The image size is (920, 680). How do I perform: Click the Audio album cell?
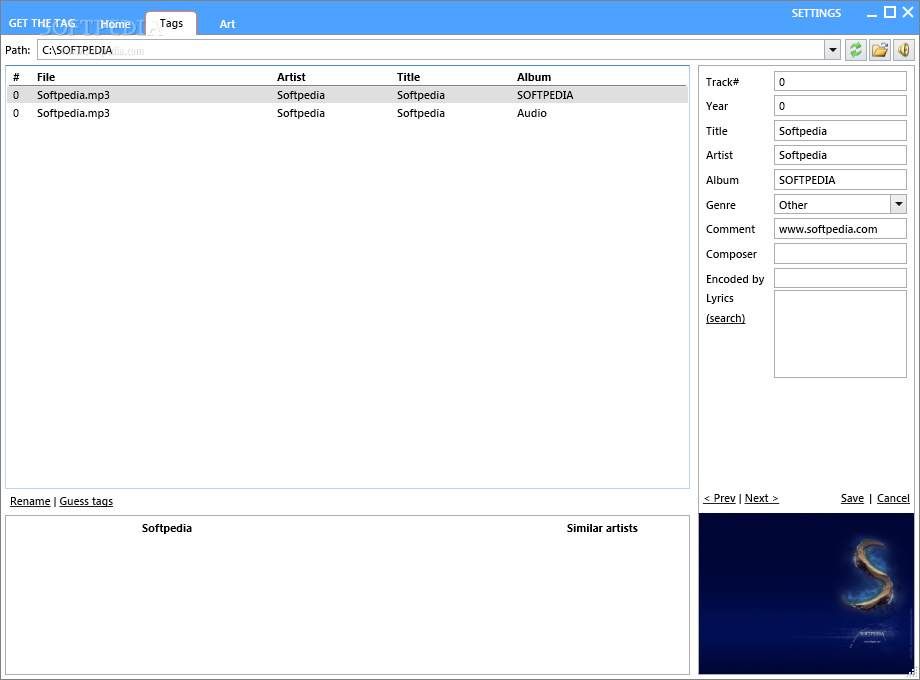pos(532,113)
